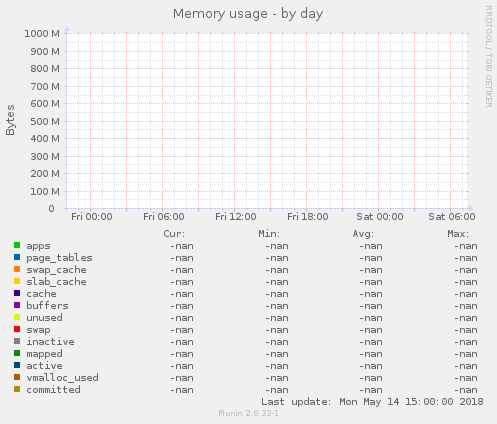Click the page_tables row Min '-nan' value
The image size is (497, 424).
[277, 258]
